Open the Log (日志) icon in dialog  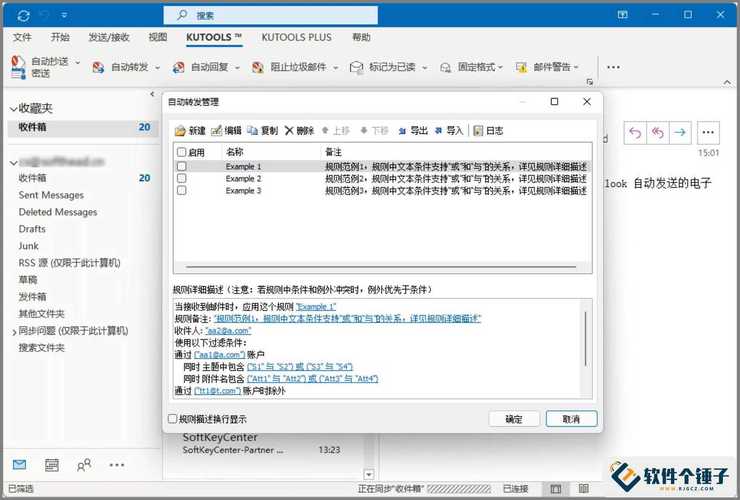(x=478, y=131)
